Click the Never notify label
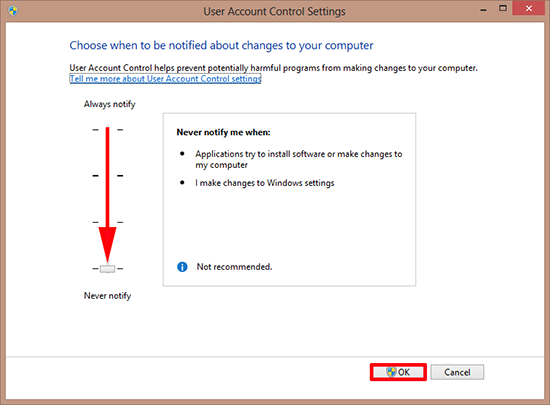This screenshot has width=550, height=405. pos(107,296)
